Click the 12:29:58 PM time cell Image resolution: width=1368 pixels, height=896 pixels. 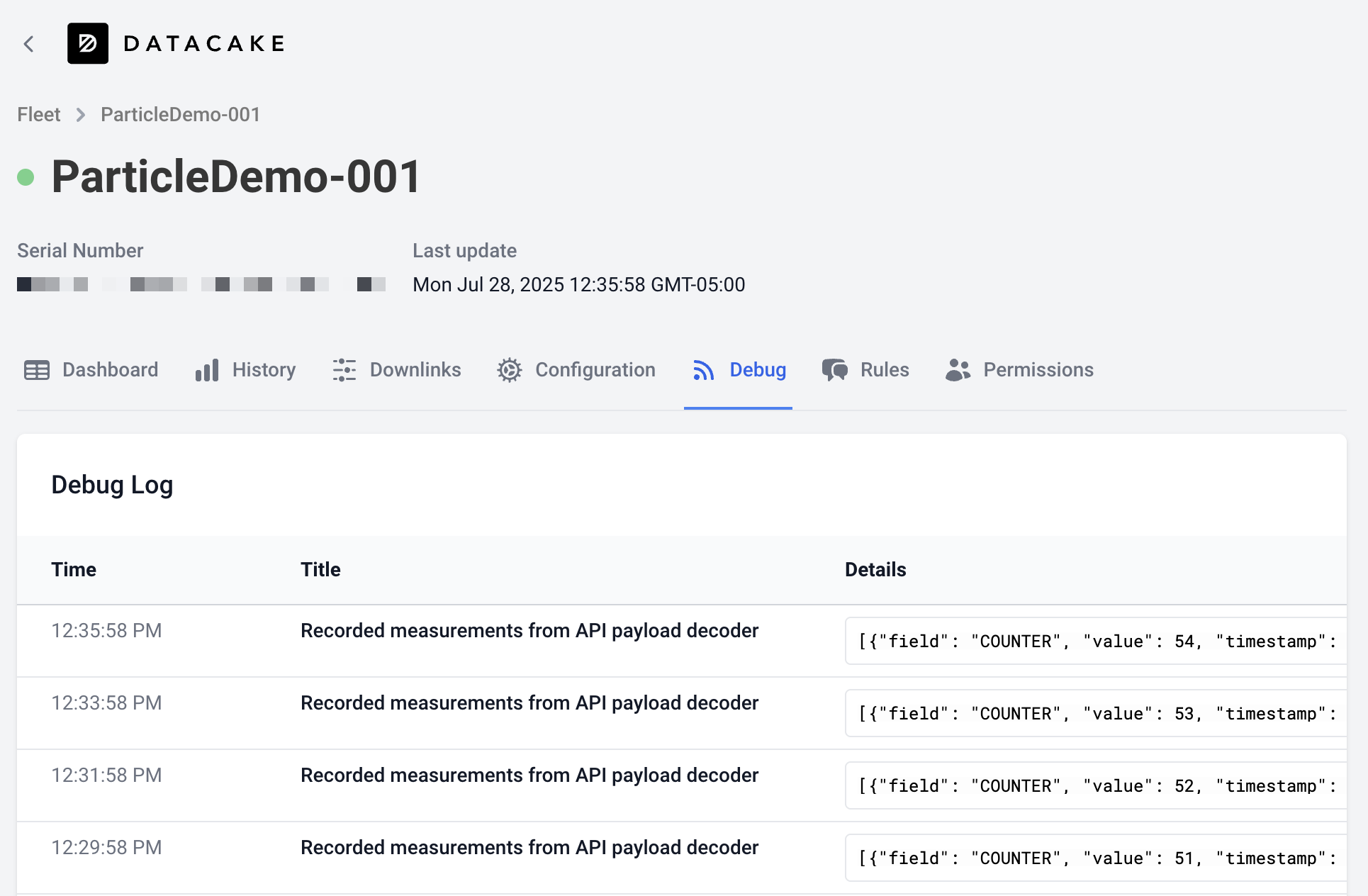106,847
